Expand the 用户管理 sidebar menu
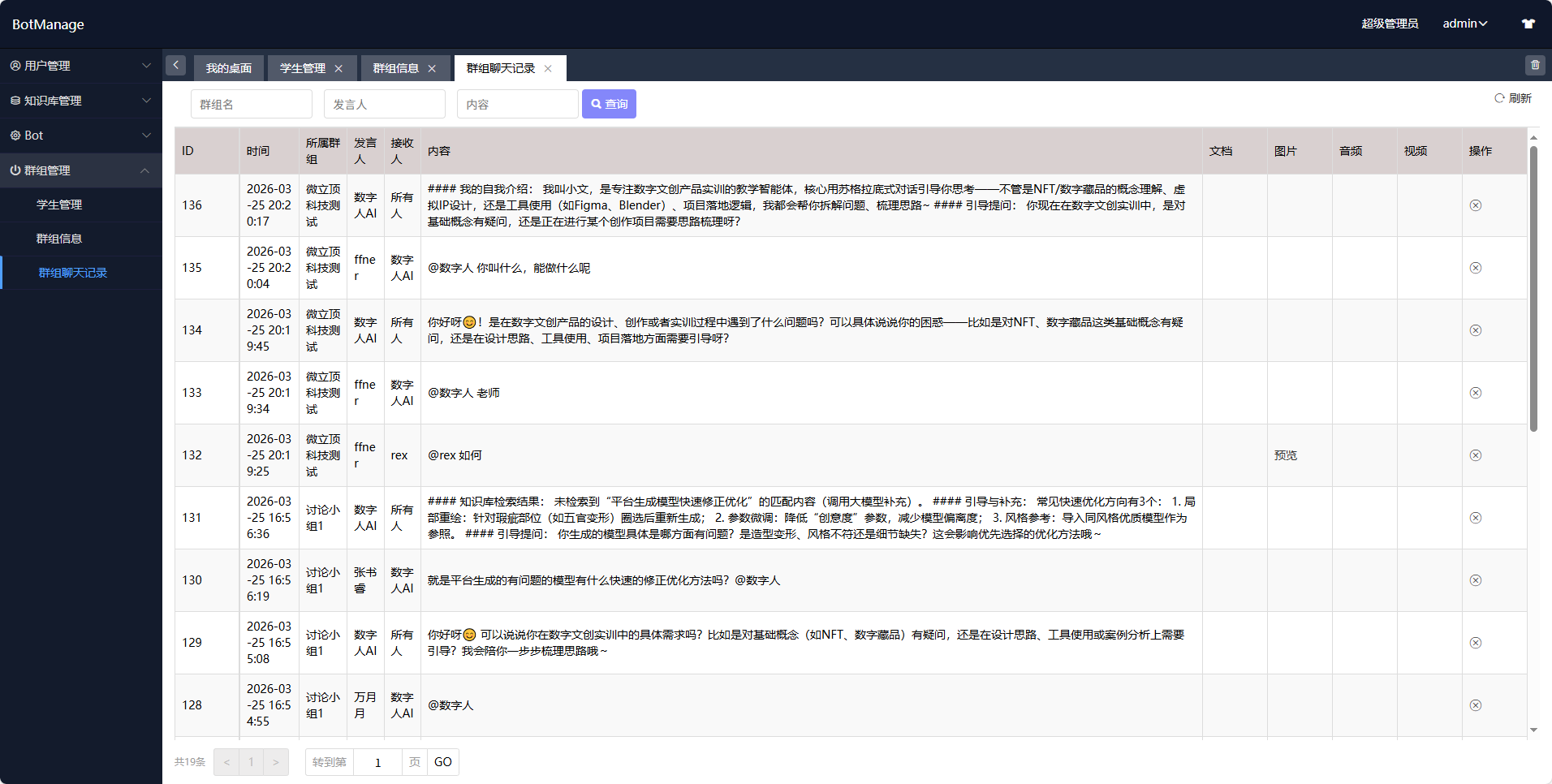 pyautogui.click(x=80, y=66)
